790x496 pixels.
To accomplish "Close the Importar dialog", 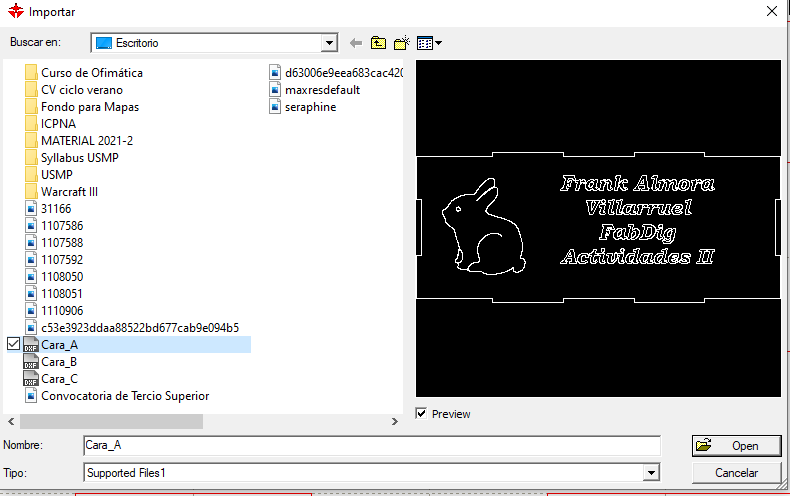I will (x=771, y=11).
